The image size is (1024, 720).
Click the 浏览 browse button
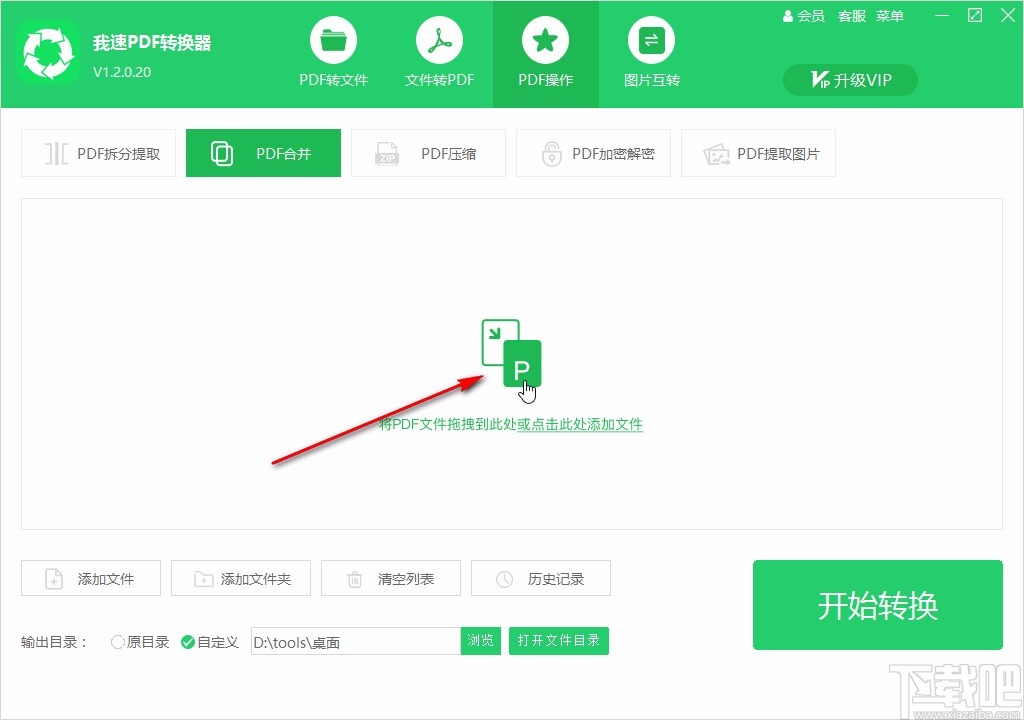480,641
